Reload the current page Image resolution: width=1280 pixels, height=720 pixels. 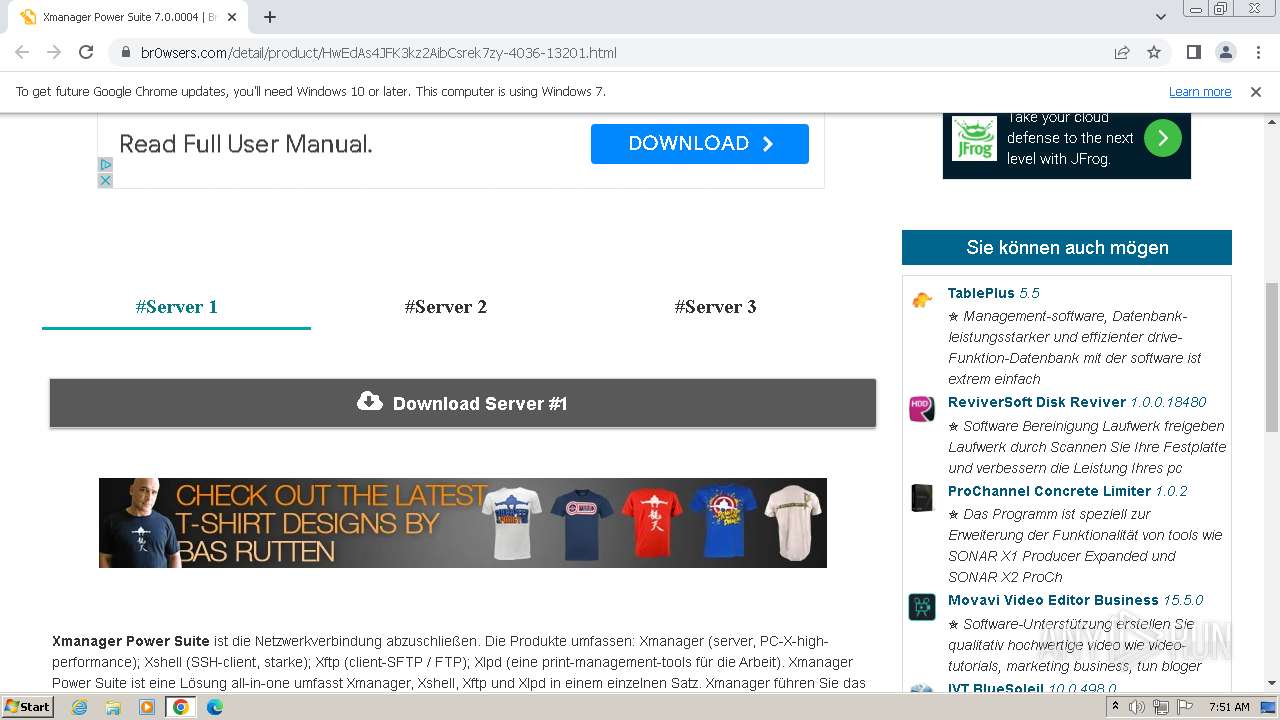86,52
